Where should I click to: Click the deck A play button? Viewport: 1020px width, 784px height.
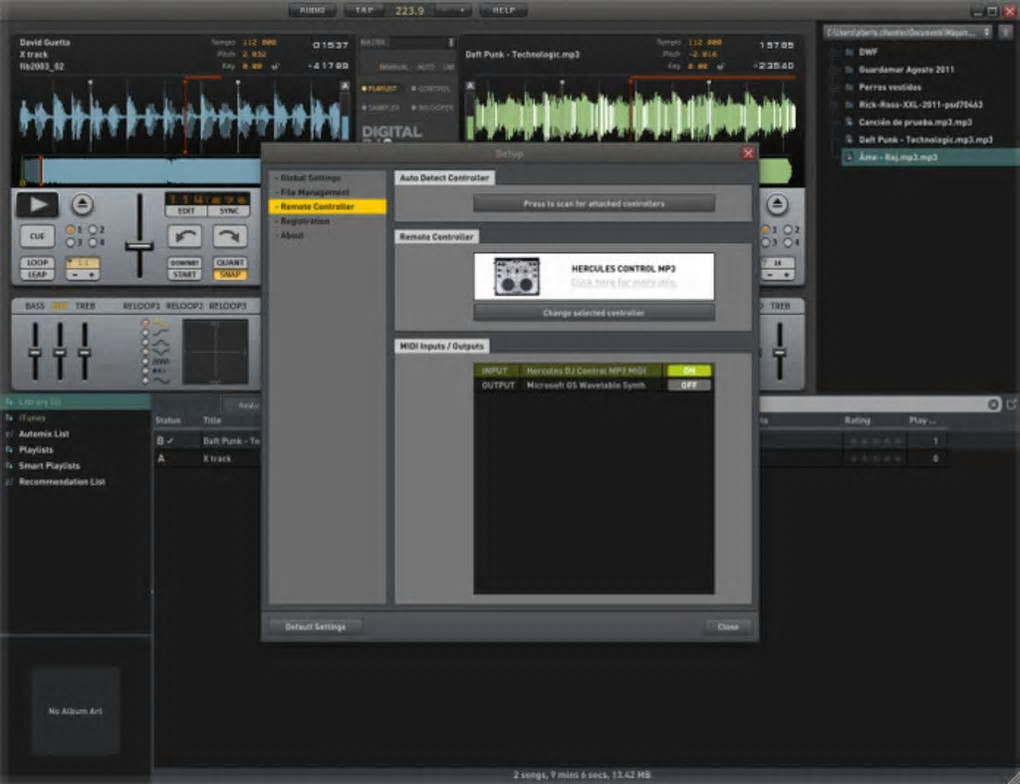click(38, 204)
